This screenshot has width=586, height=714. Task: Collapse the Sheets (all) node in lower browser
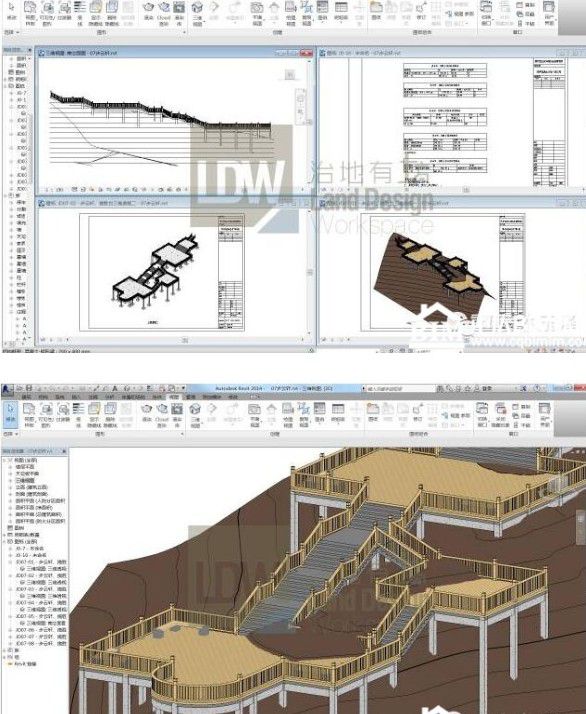click(5, 542)
